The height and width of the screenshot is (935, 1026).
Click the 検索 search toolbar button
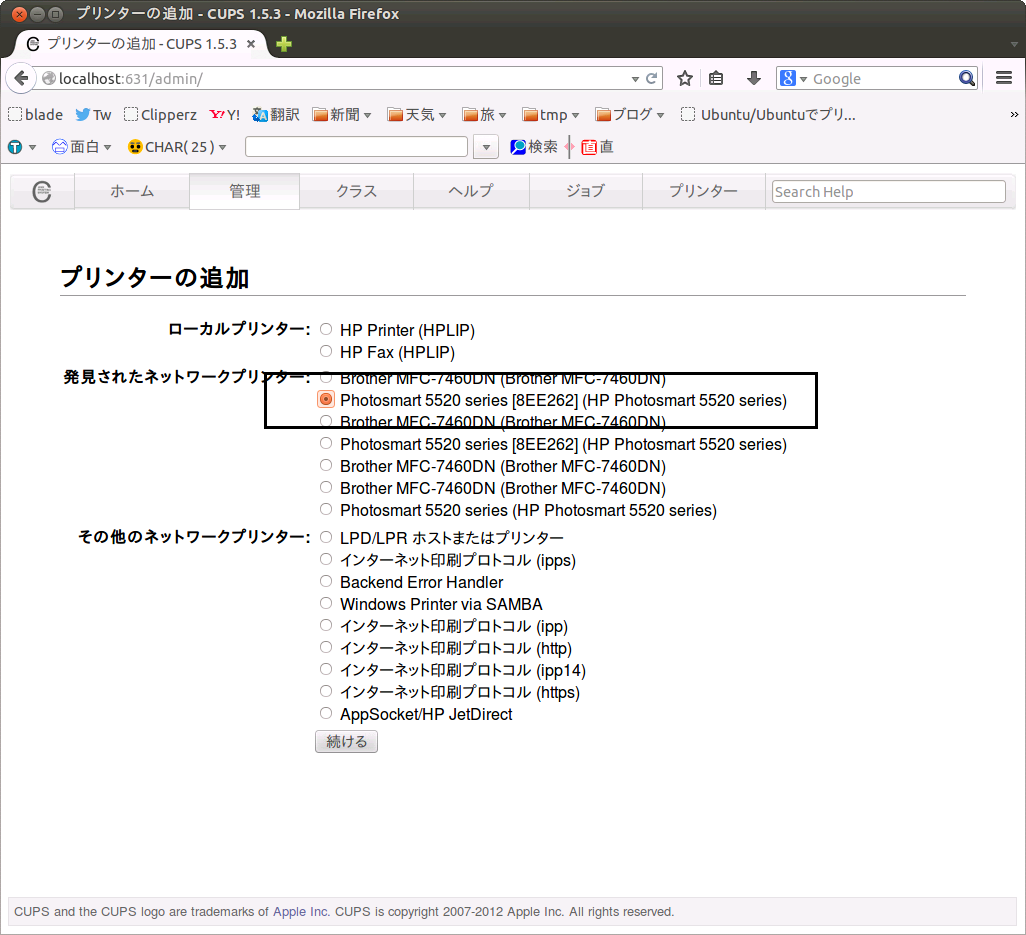[x=534, y=147]
